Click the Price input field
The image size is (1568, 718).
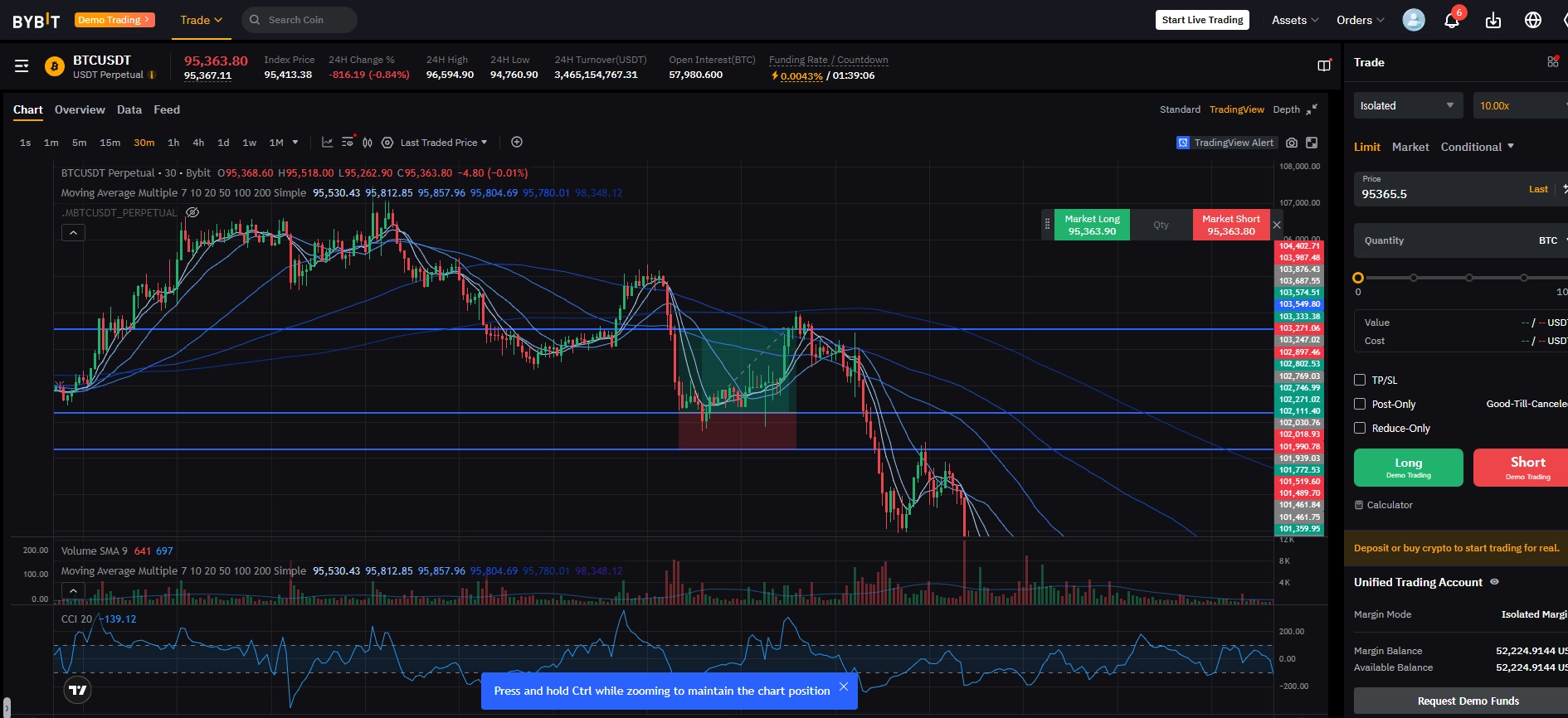pyautogui.click(x=1460, y=189)
